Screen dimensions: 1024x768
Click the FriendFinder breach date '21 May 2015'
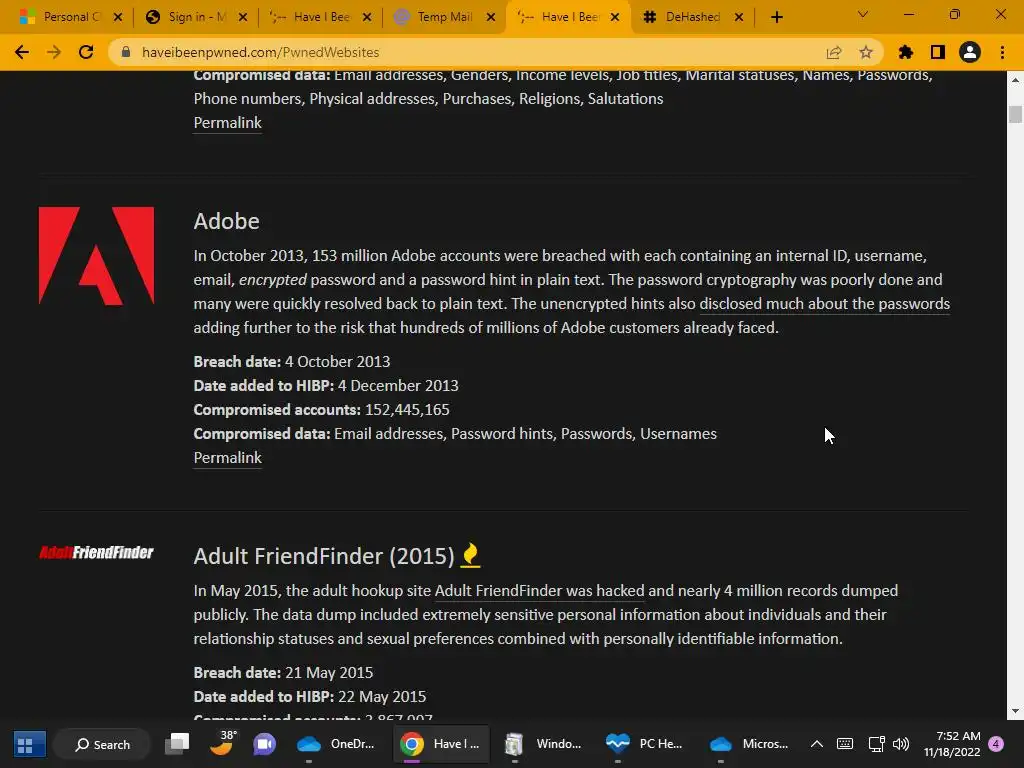coord(329,673)
